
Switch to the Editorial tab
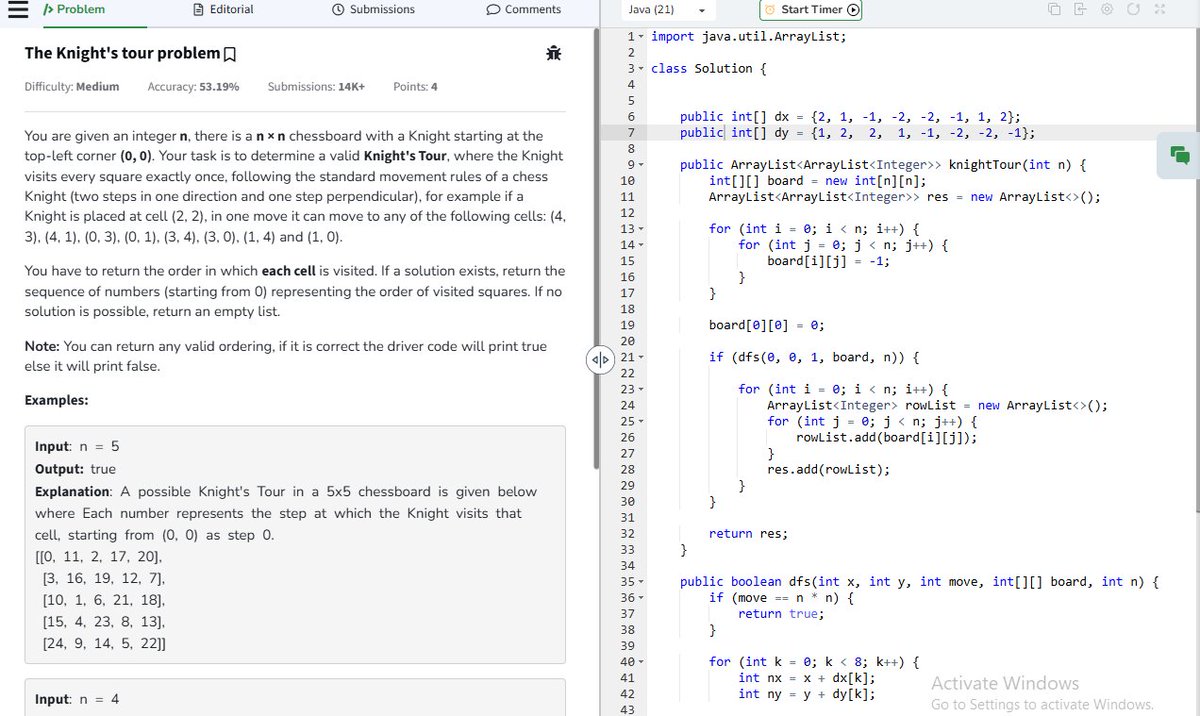tap(223, 9)
